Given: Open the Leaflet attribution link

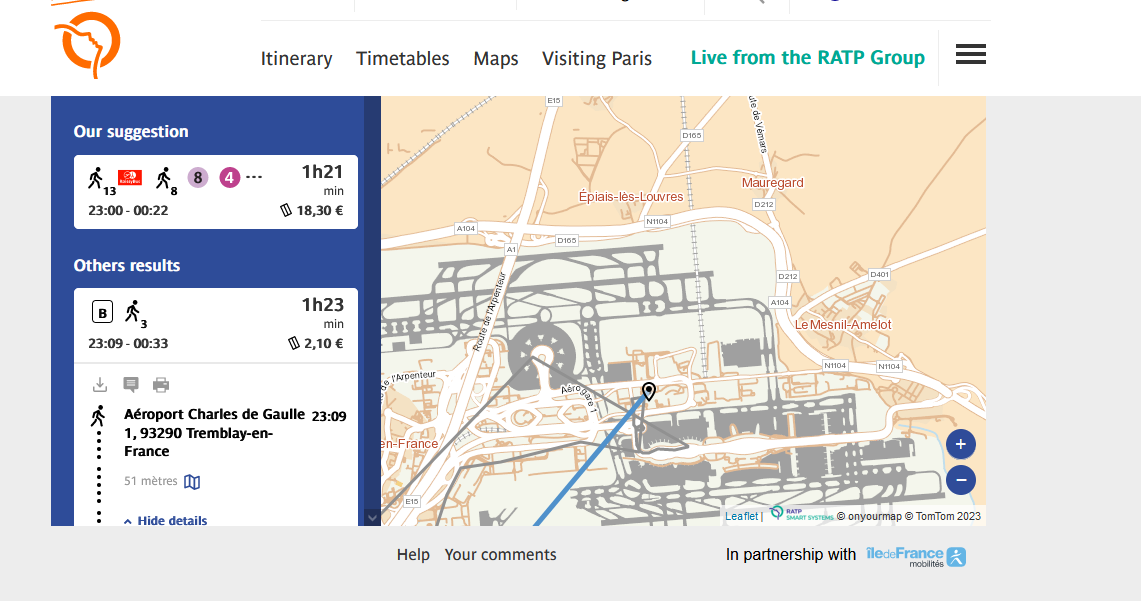Looking at the screenshot, I should pos(742,516).
